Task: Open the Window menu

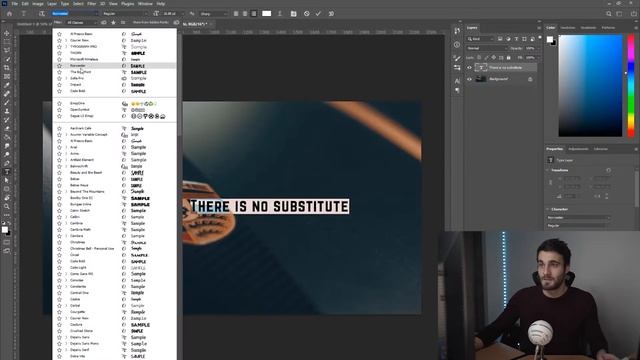Action: click(x=145, y=4)
